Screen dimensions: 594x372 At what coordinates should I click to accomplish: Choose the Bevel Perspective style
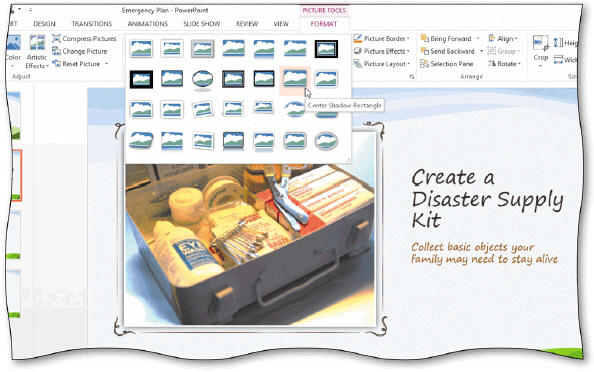tap(141, 140)
